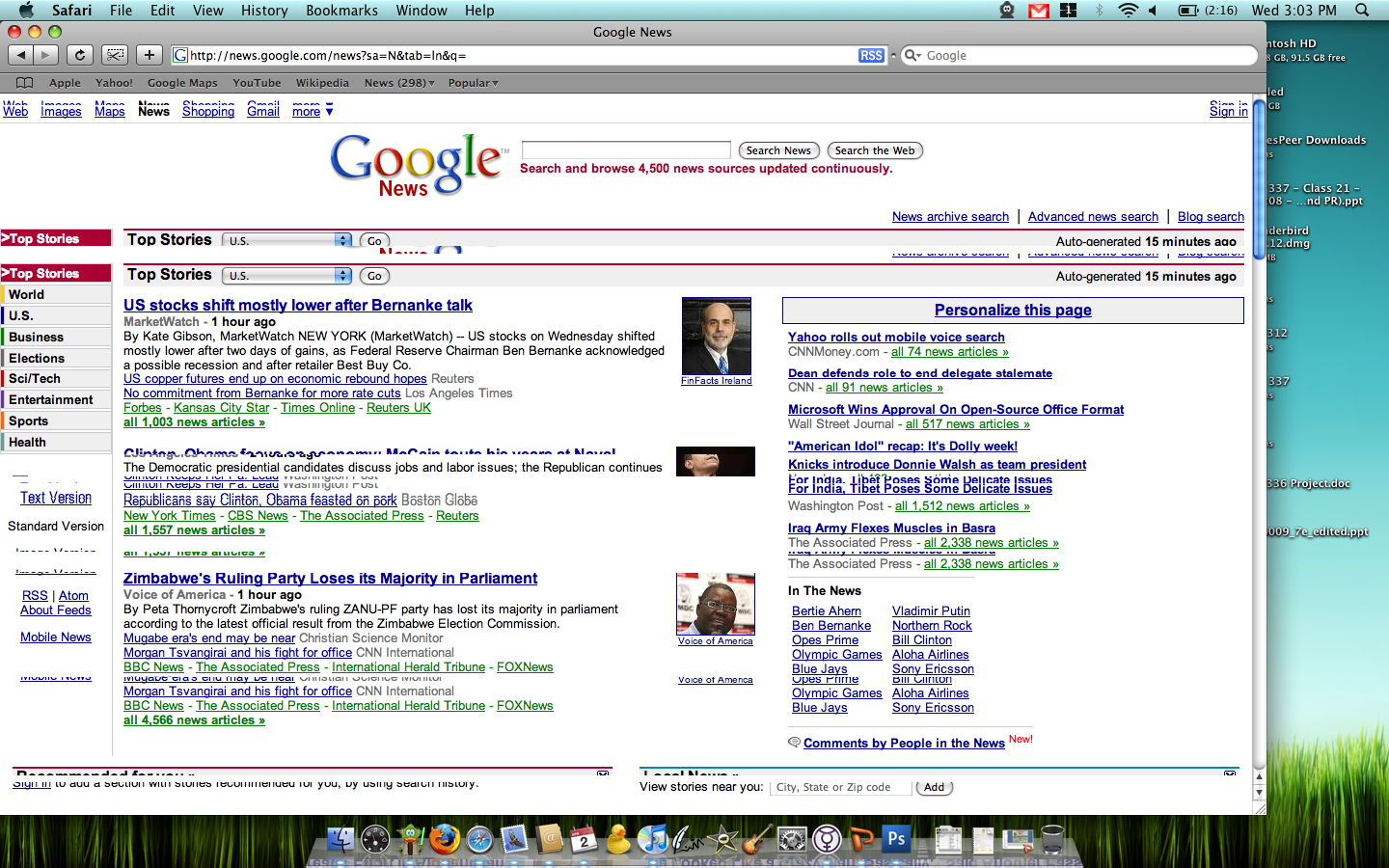The width and height of the screenshot is (1389, 868).
Task: Open the File menu
Action: click(x=122, y=11)
